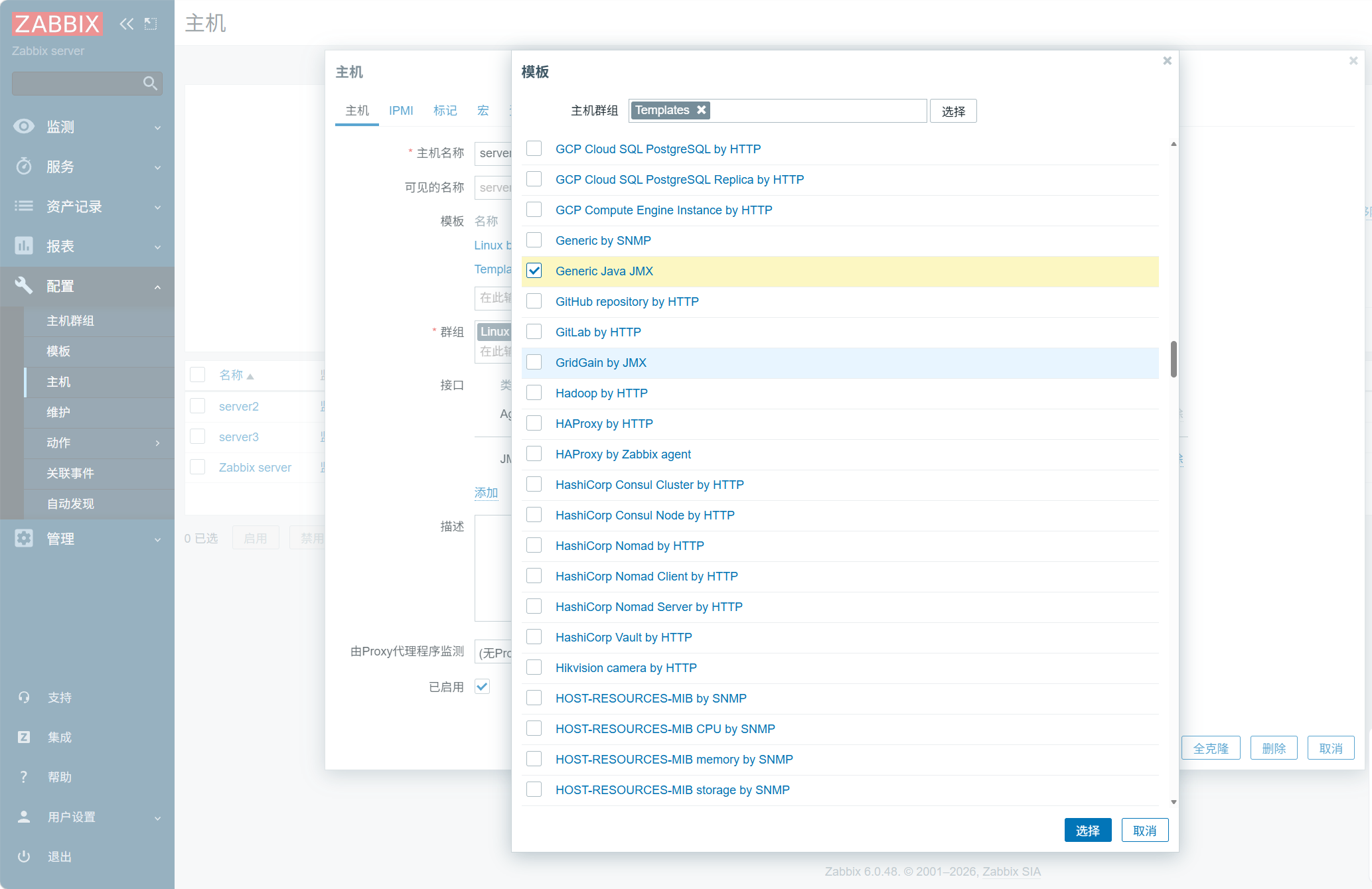Check the HashiCorp Vault by HTTP checkbox

[534, 637]
